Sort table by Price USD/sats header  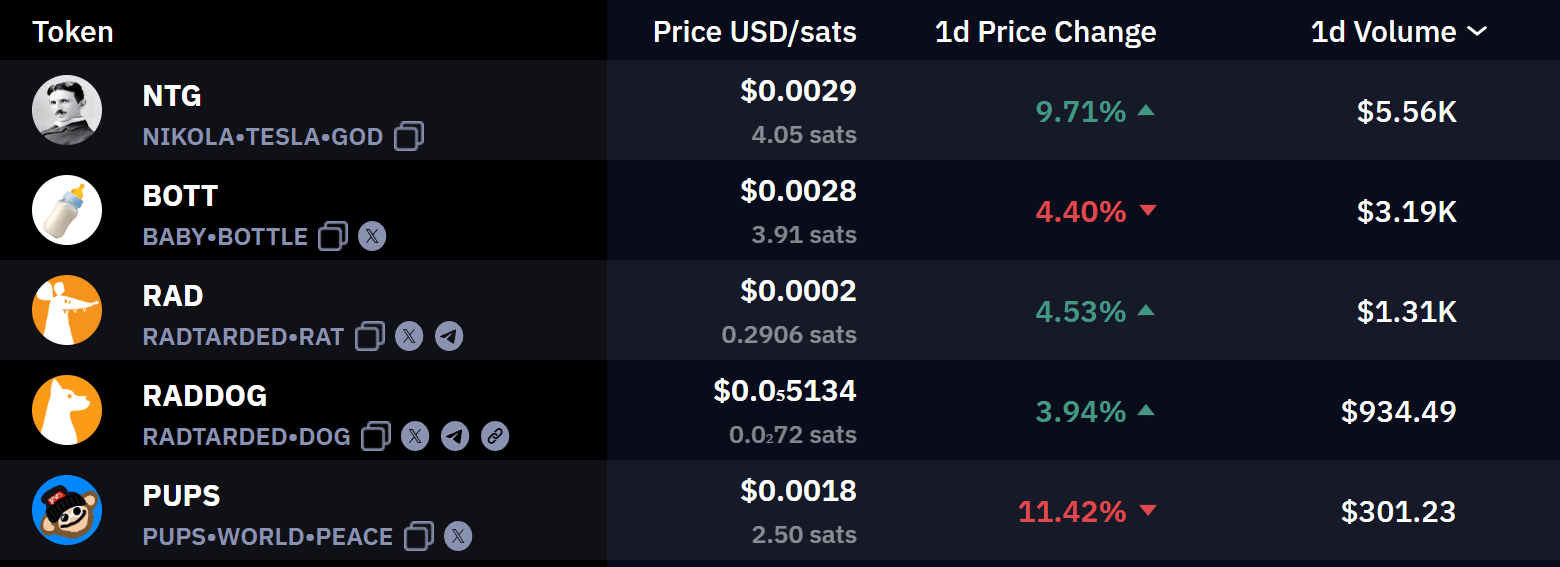coord(755,32)
